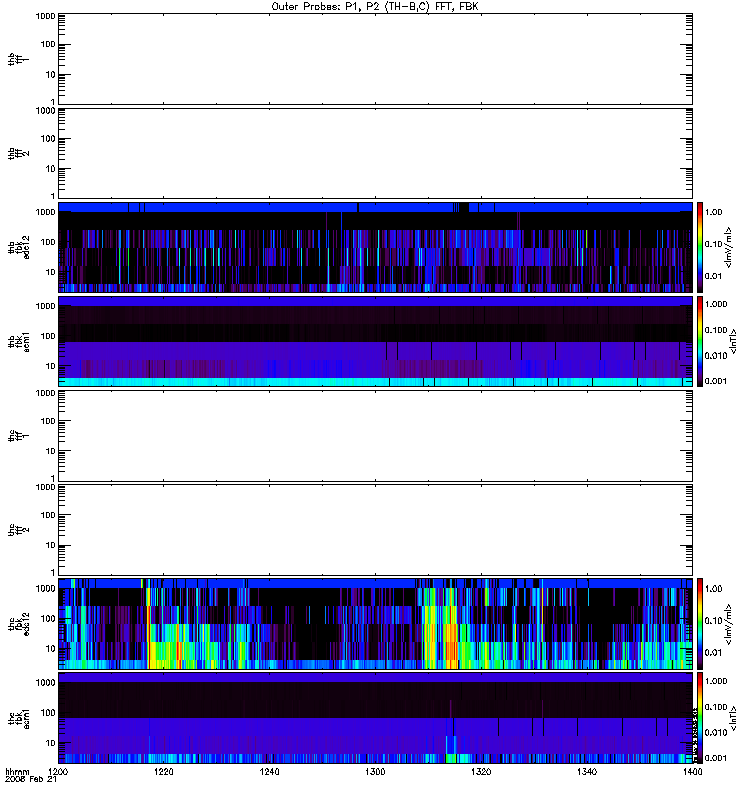Image resolution: width=750 pixels, height=800 pixels.
Task: Click inside the thb fbk edc12 spectrogram
Action: (x=375, y=246)
